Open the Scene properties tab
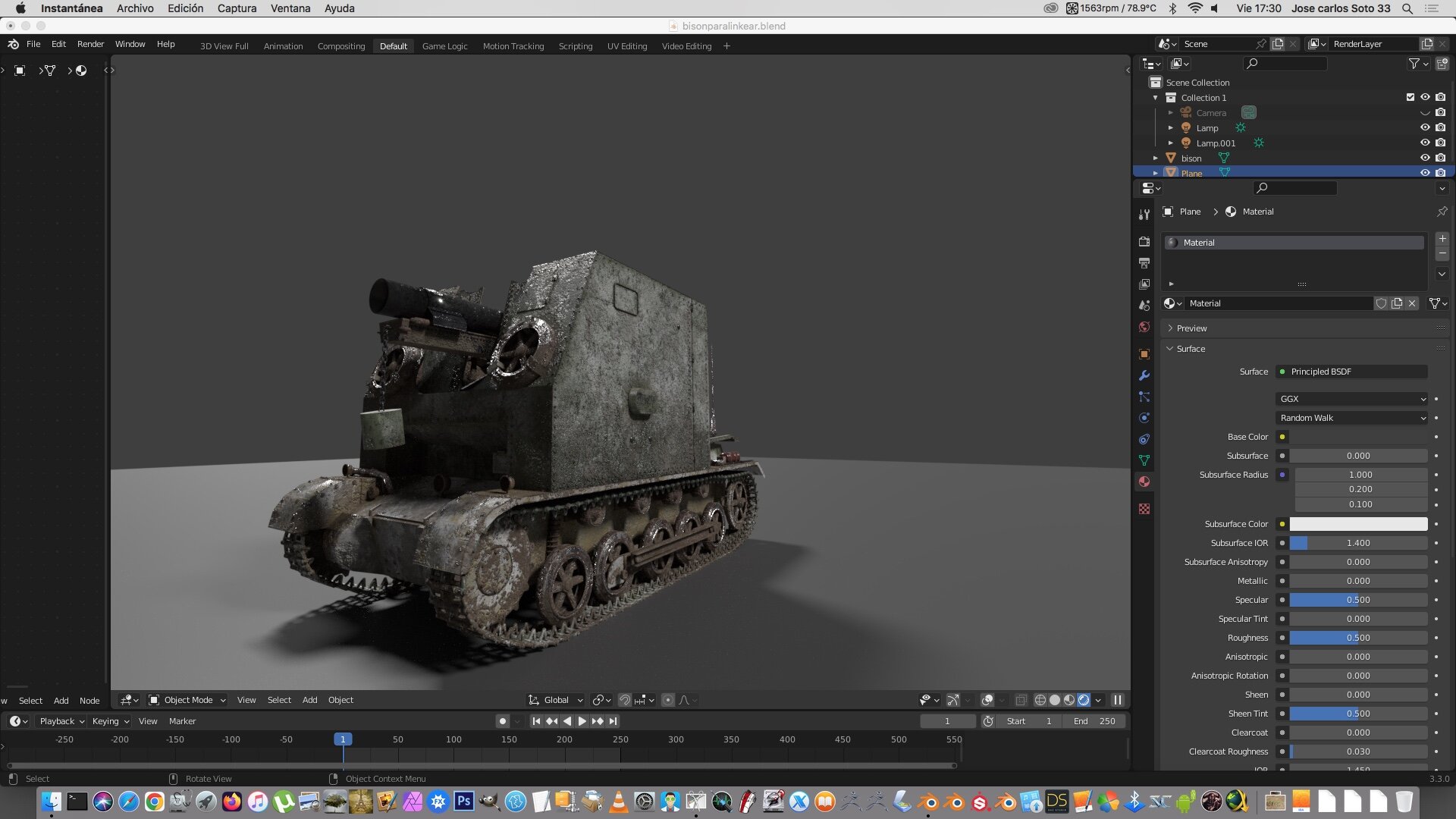The height and width of the screenshot is (819, 1456). [x=1144, y=306]
